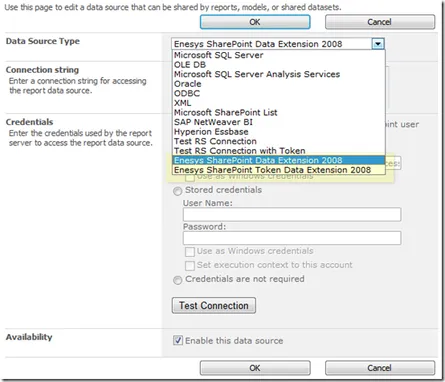Select OLE DB from the list
The height and width of the screenshot is (382, 445).
[x=279, y=65]
